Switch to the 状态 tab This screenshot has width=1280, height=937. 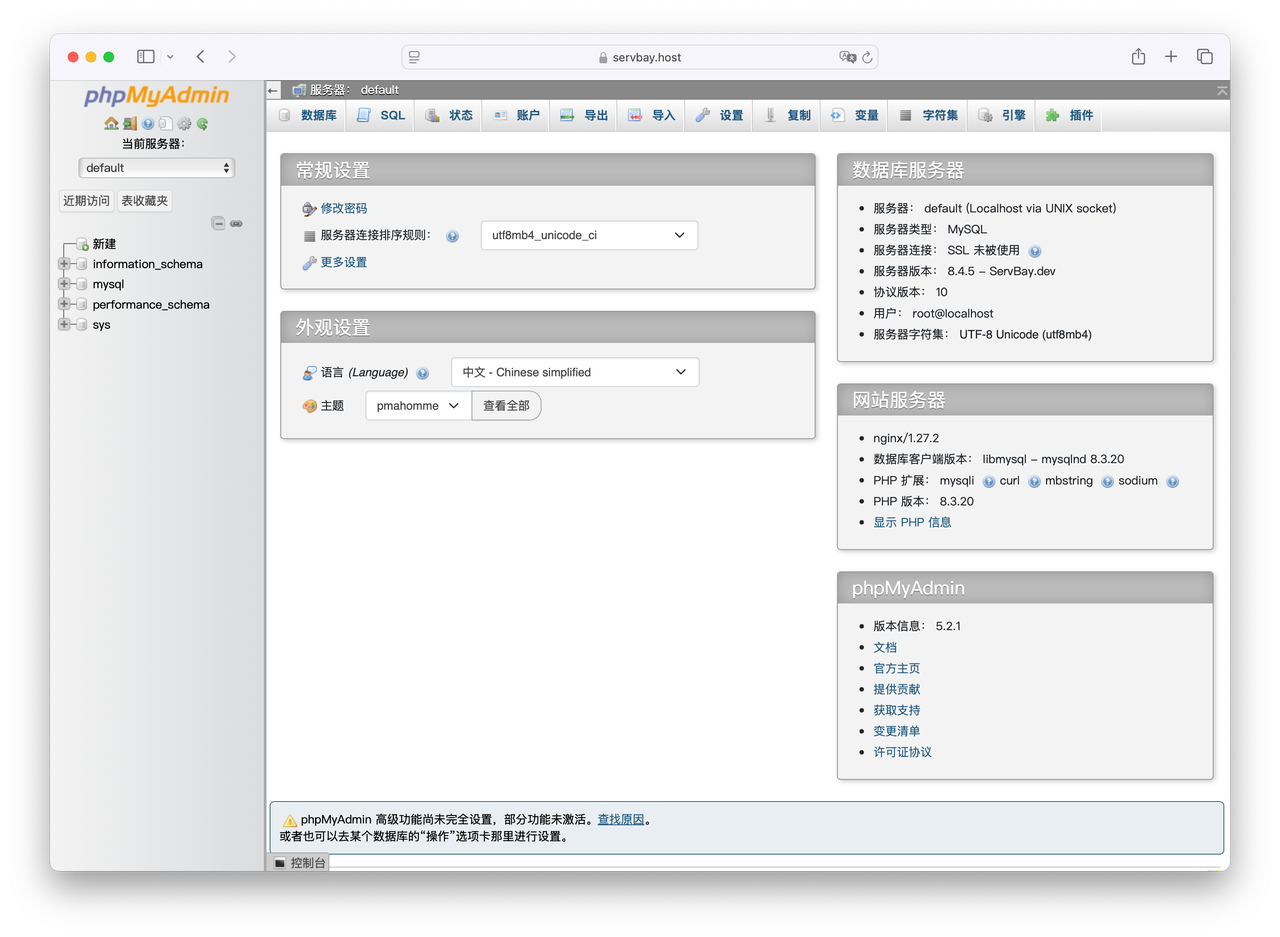pyautogui.click(x=448, y=116)
